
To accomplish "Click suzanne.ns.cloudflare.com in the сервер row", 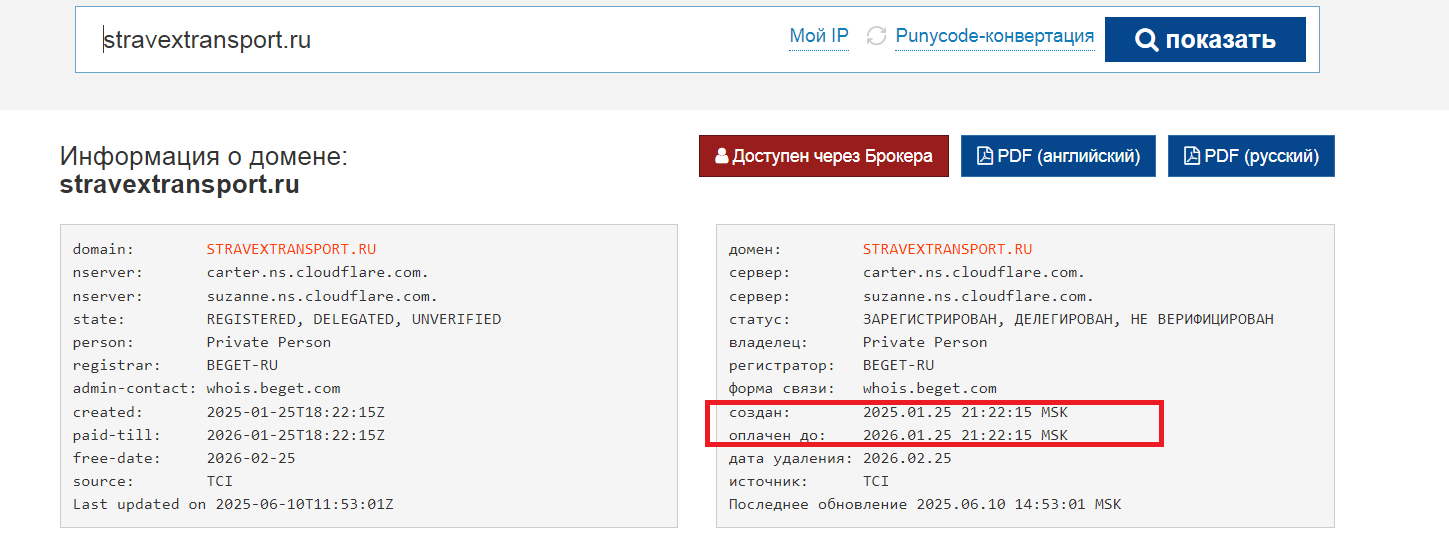I will [x=978, y=296].
